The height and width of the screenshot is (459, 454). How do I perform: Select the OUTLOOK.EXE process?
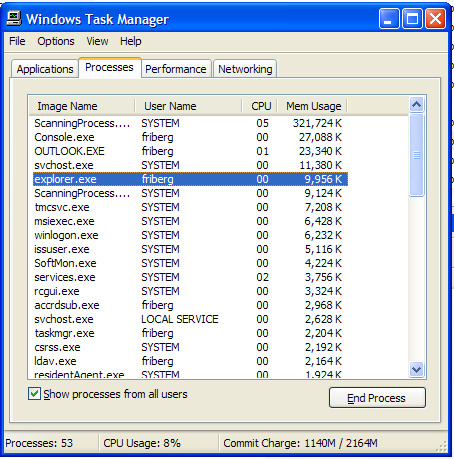(x=190, y=151)
